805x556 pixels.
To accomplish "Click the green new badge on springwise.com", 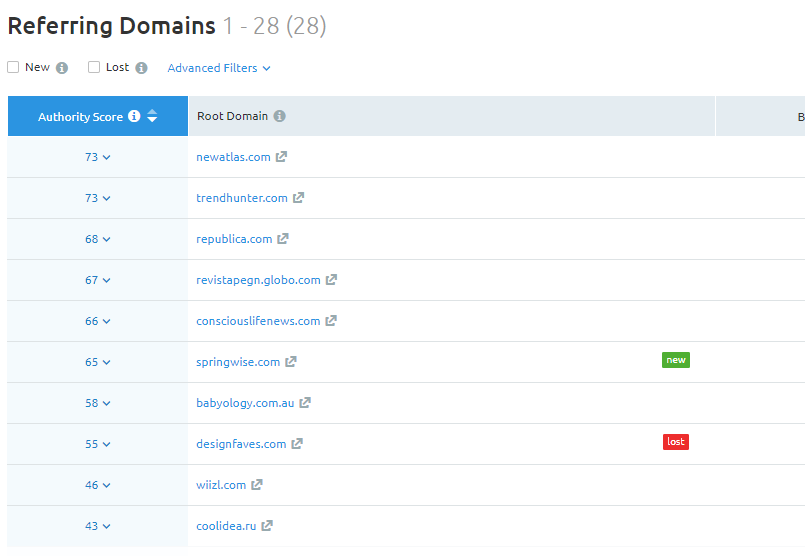I will click(x=676, y=360).
